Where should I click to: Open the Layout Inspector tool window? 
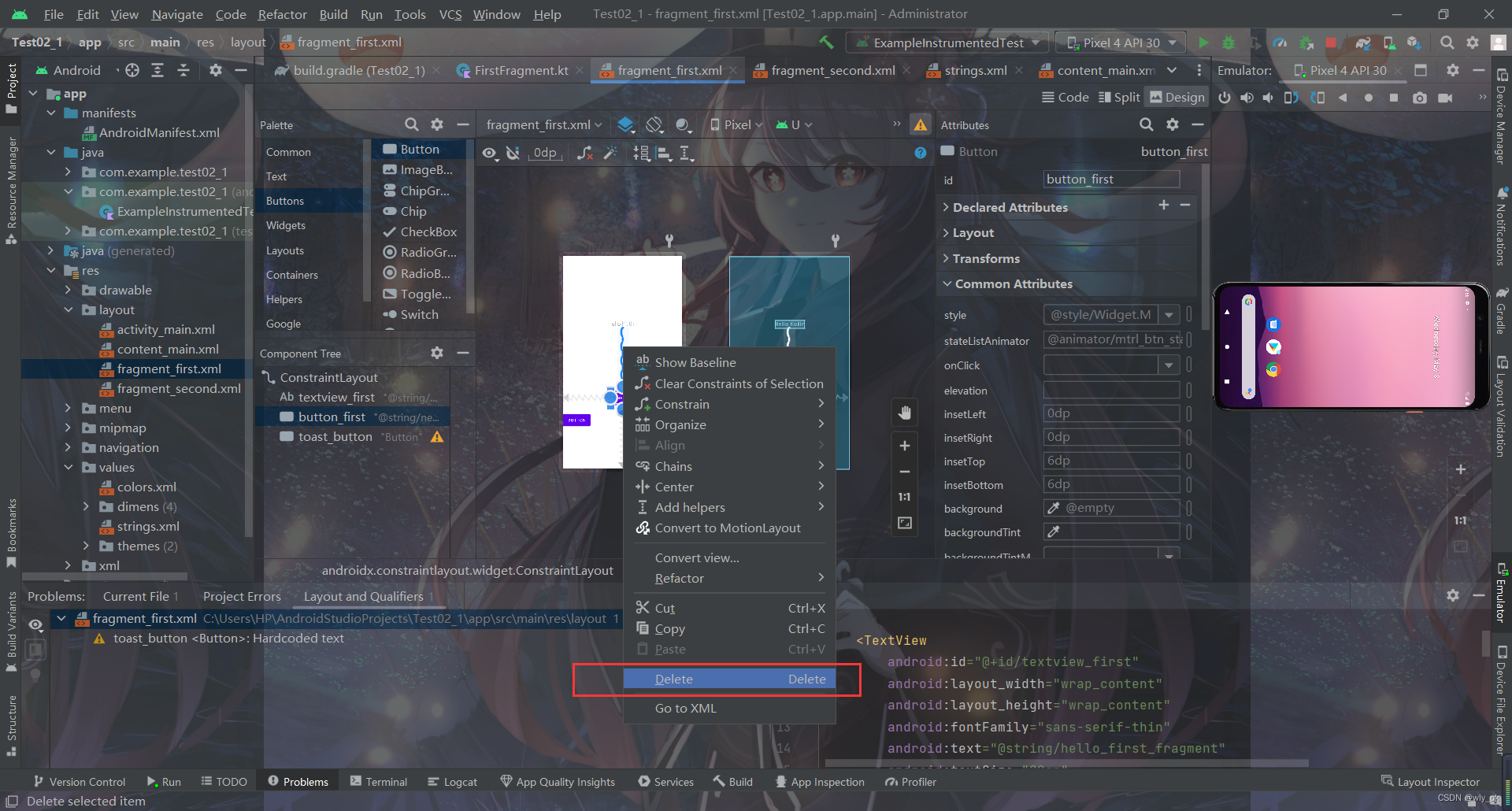(1430, 781)
